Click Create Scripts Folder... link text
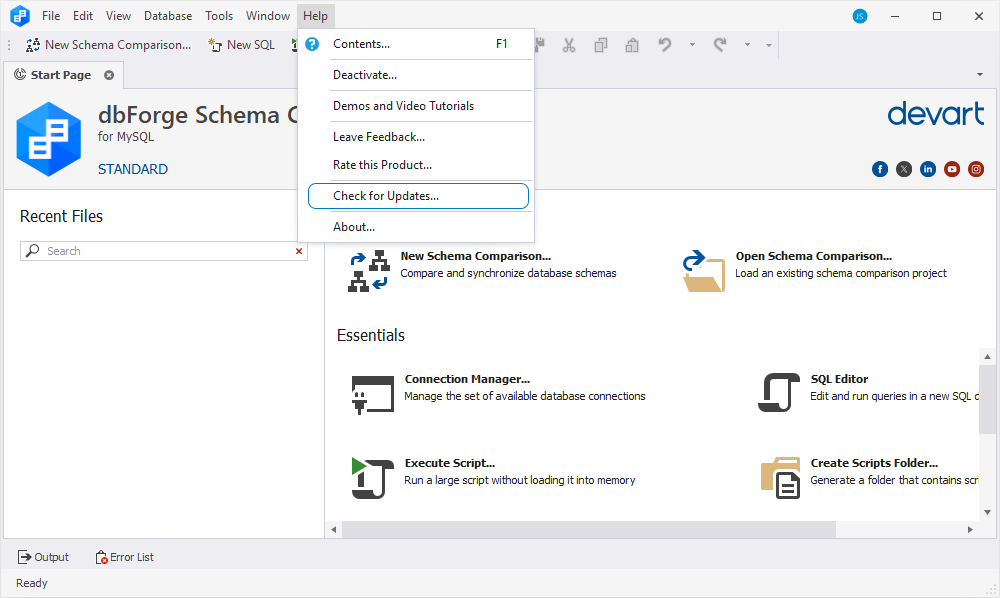Viewport: 1000px width, 598px height. [x=874, y=463]
